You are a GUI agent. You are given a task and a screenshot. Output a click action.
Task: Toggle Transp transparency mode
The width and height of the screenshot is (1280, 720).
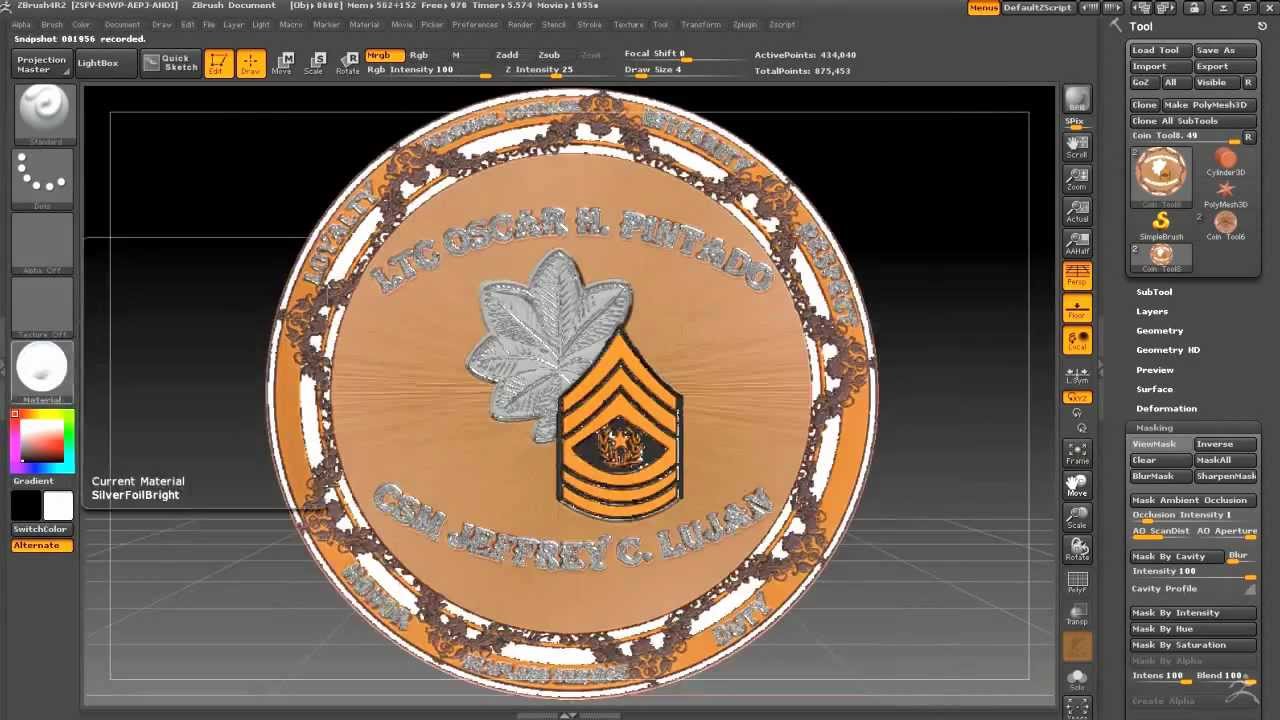tap(1077, 614)
